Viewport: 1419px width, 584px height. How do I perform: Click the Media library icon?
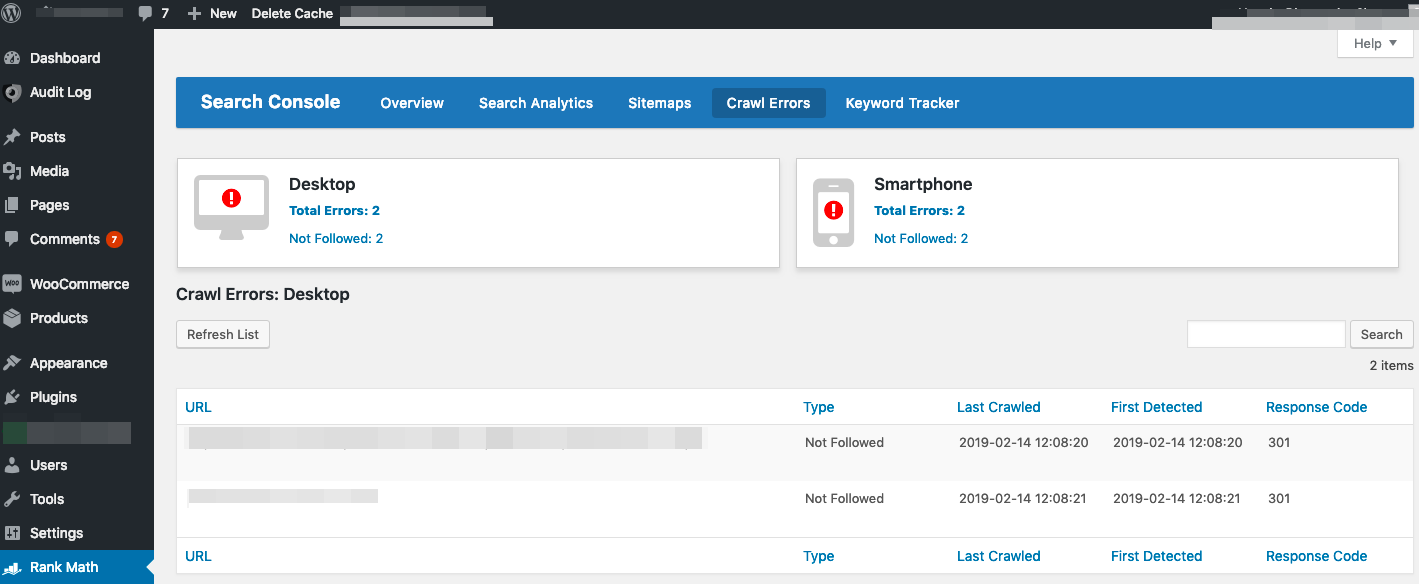[13, 171]
